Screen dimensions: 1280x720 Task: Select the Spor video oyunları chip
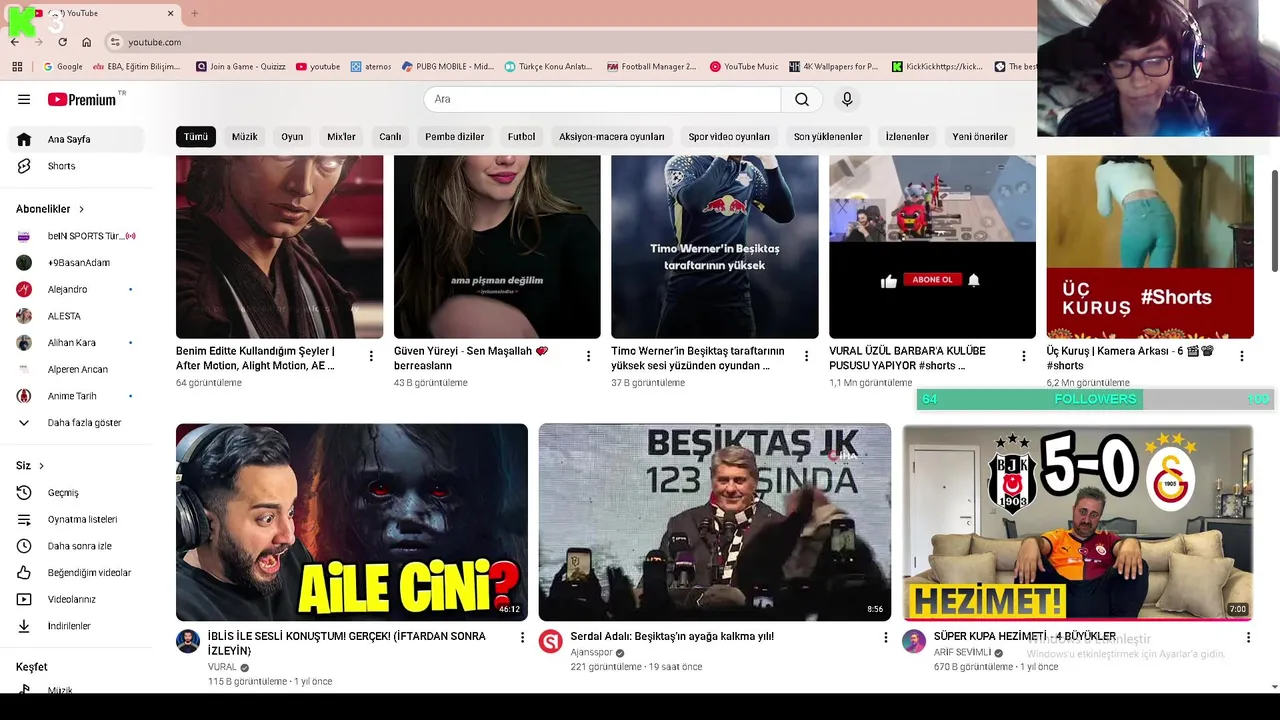(729, 137)
